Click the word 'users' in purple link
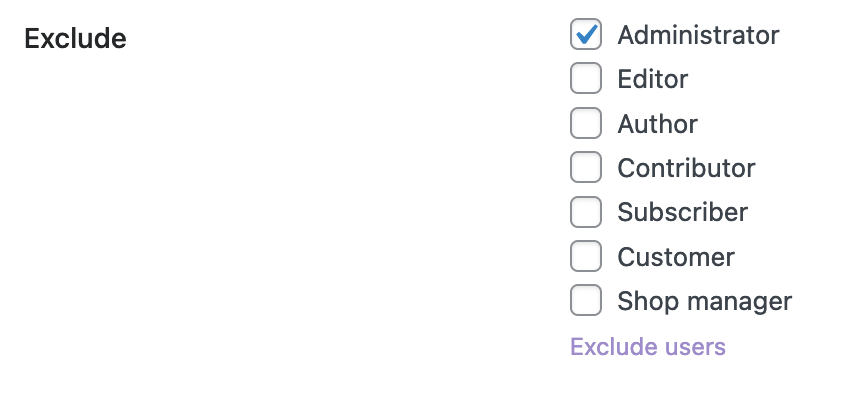Image resolution: width=854 pixels, height=420 pixels. tap(696, 347)
